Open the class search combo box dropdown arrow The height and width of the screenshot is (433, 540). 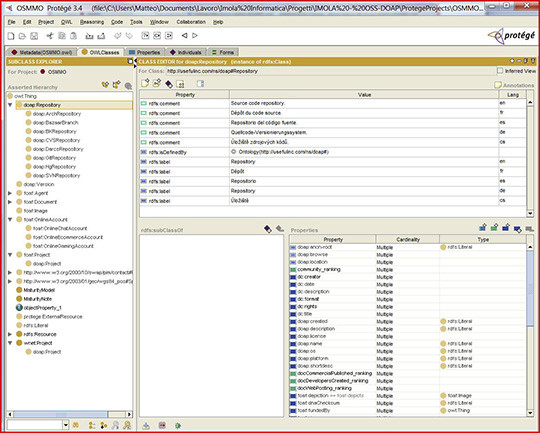pos(66,425)
